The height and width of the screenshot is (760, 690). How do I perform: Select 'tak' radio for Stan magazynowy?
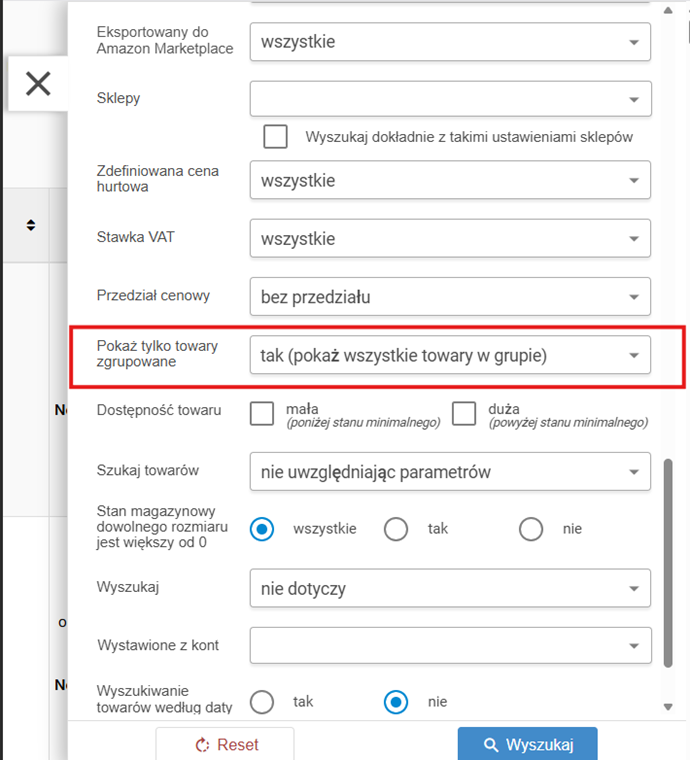pyautogui.click(x=396, y=529)
